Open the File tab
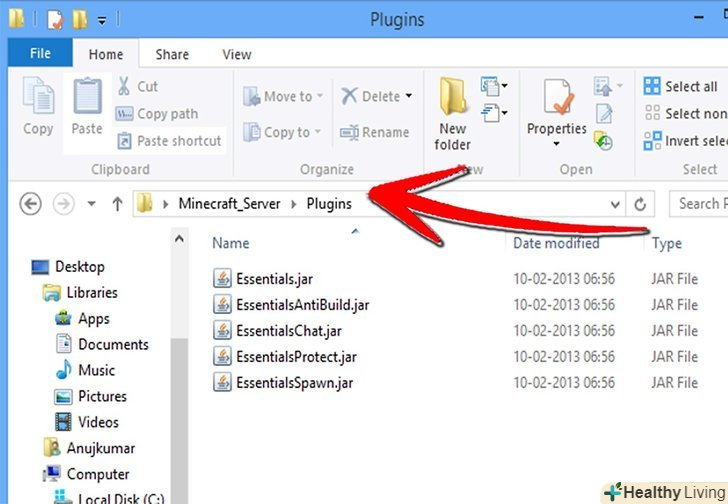Viewport: 728px width, 504px height. click(x=40, y=53)
